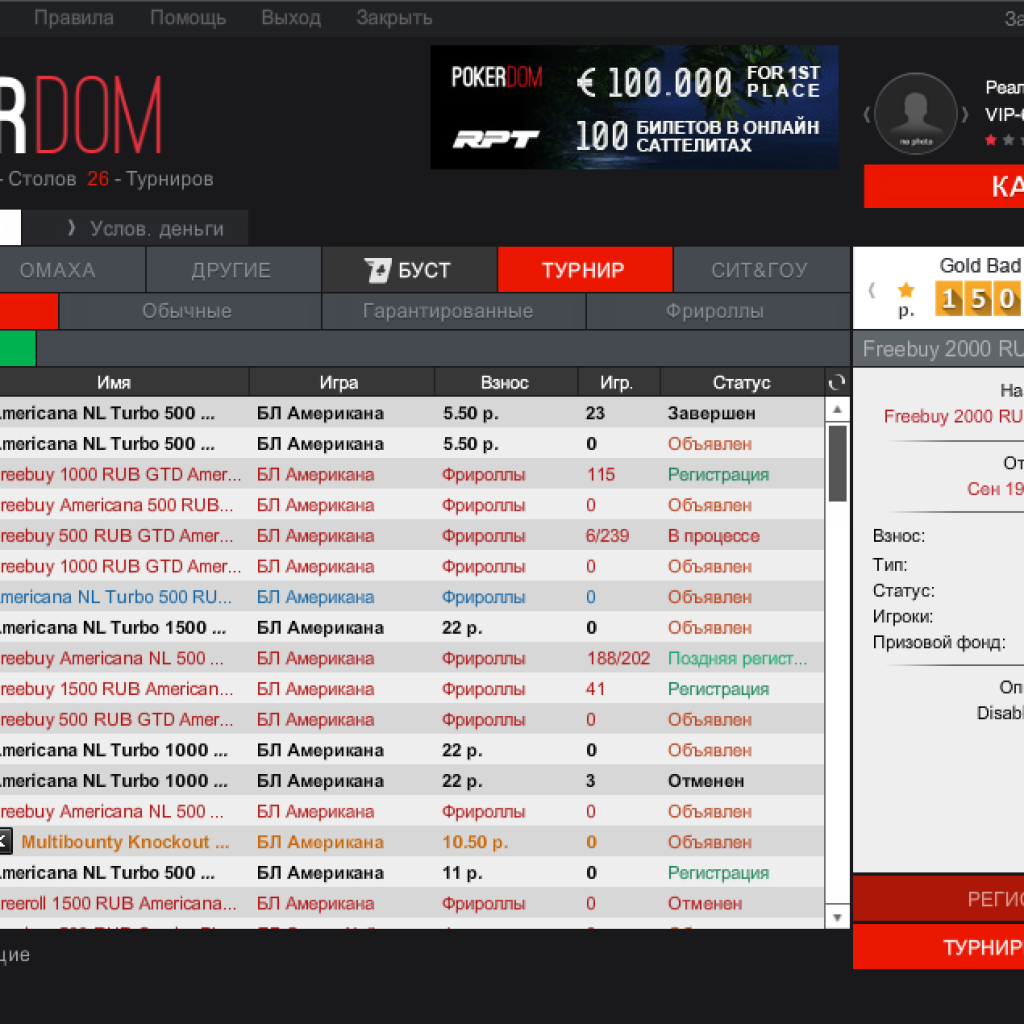Select the Multibounty Knockout tournament row
The image size is (1024, 1024).
(412, 842)
